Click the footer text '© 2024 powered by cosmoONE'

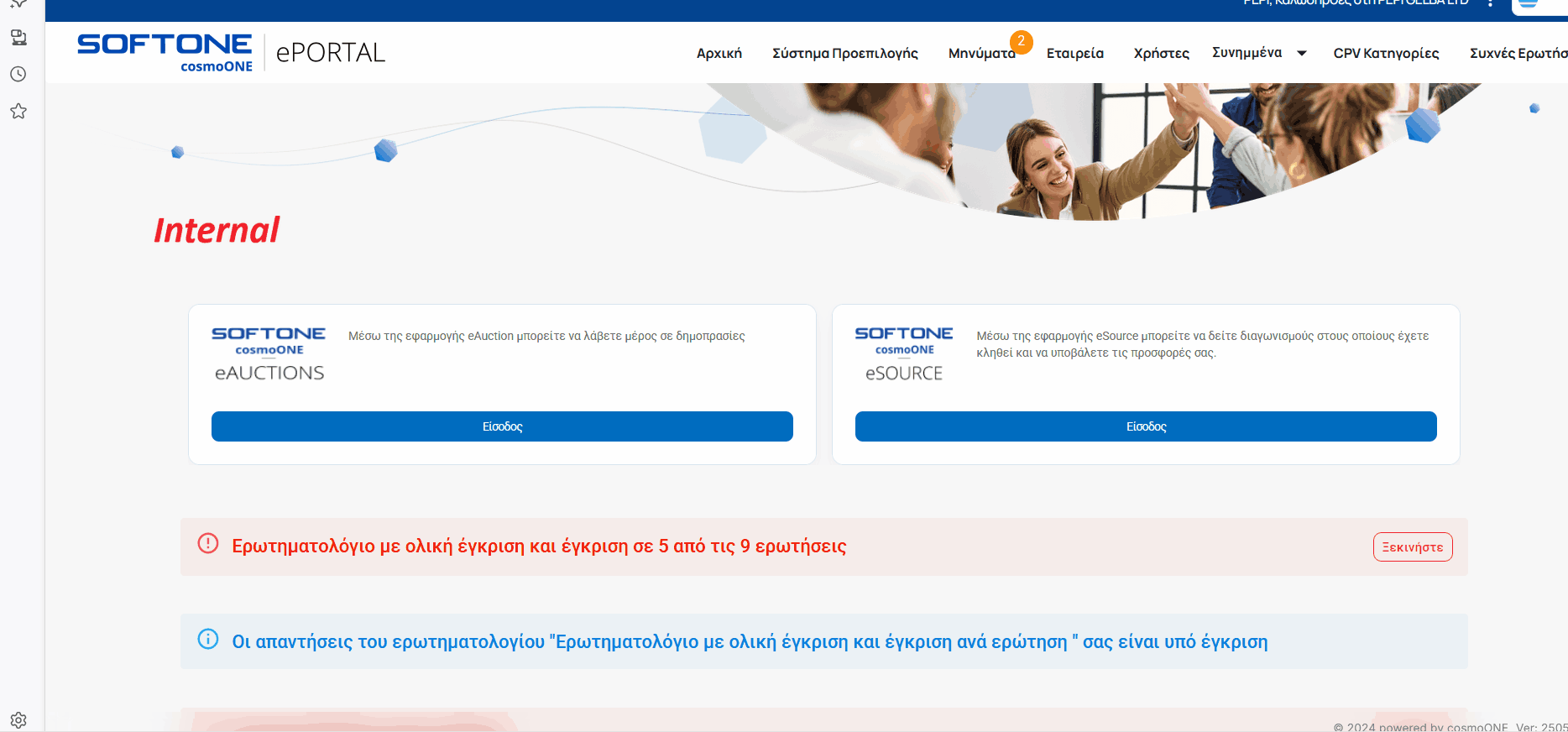tap(1420, 727)
